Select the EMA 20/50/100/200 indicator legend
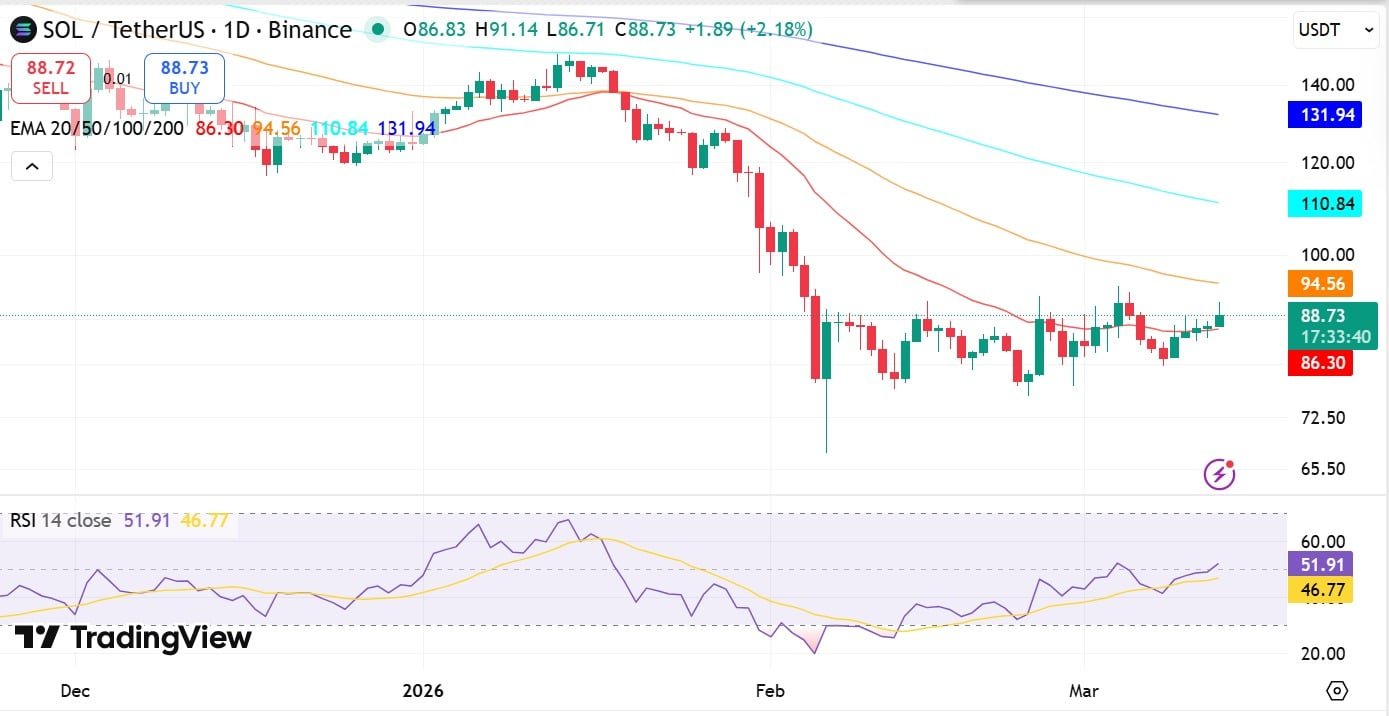 tap(97, 128)
